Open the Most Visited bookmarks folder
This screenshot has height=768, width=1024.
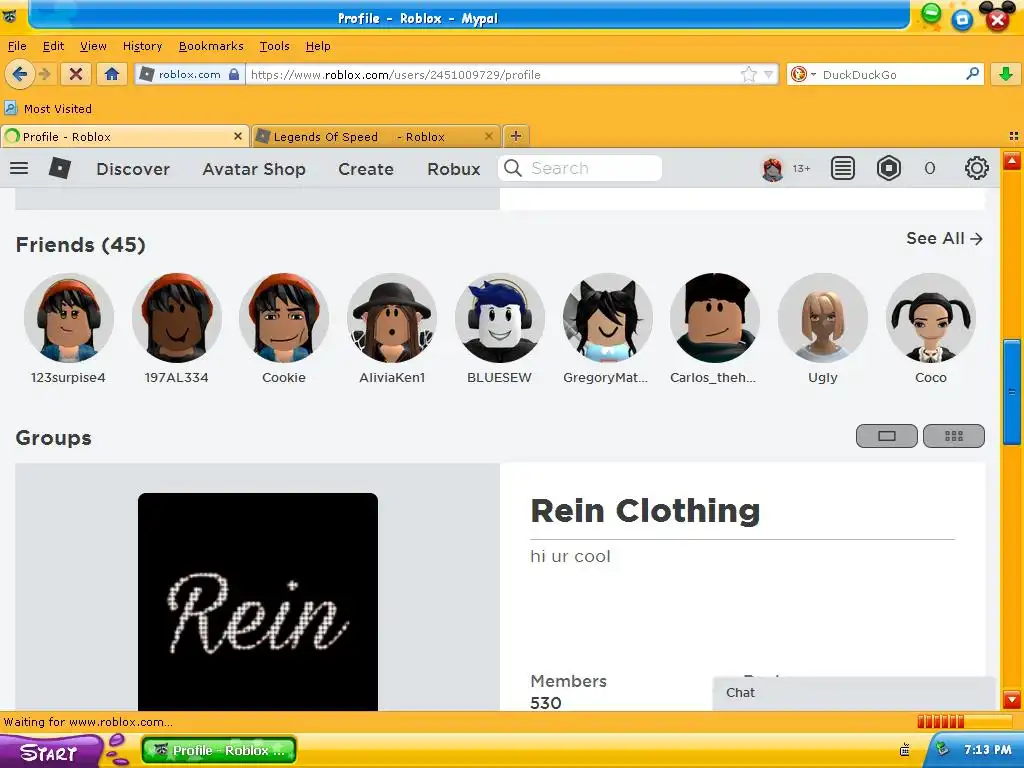tap(48, 108)
